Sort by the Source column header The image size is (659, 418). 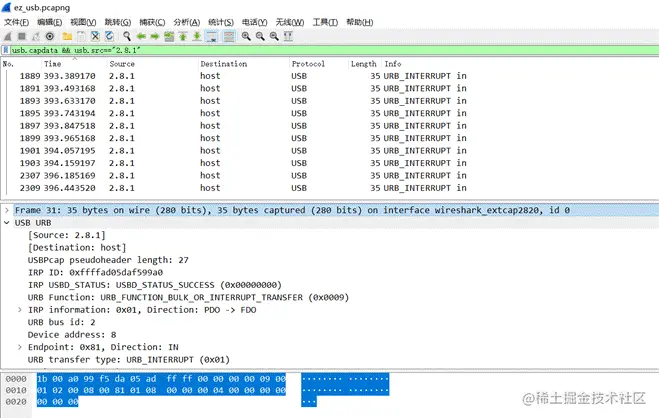[152, 64]
